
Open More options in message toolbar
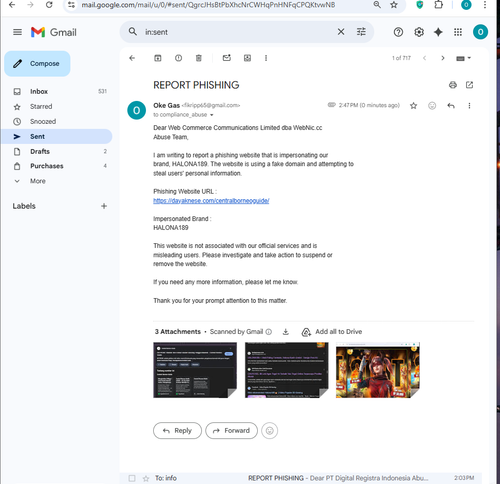(x=266, y=58)
